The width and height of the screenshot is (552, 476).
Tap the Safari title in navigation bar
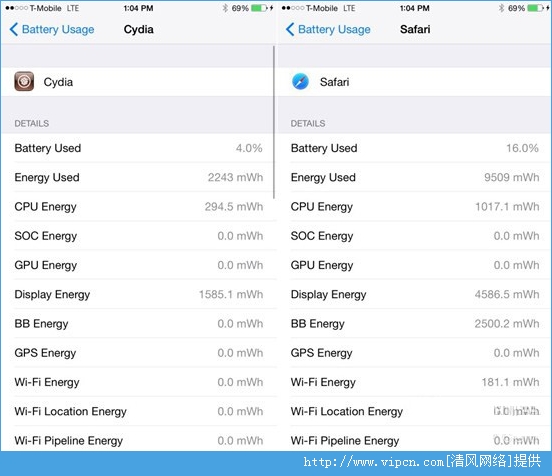415,29
